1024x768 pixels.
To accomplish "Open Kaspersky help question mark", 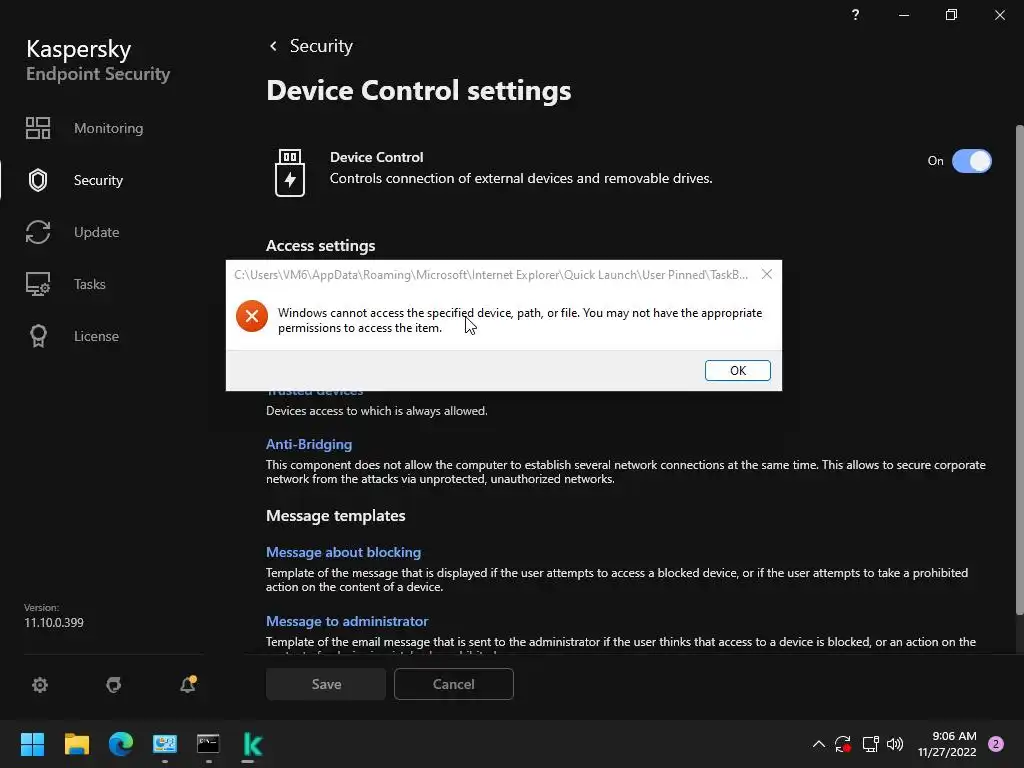I will 856,14.
